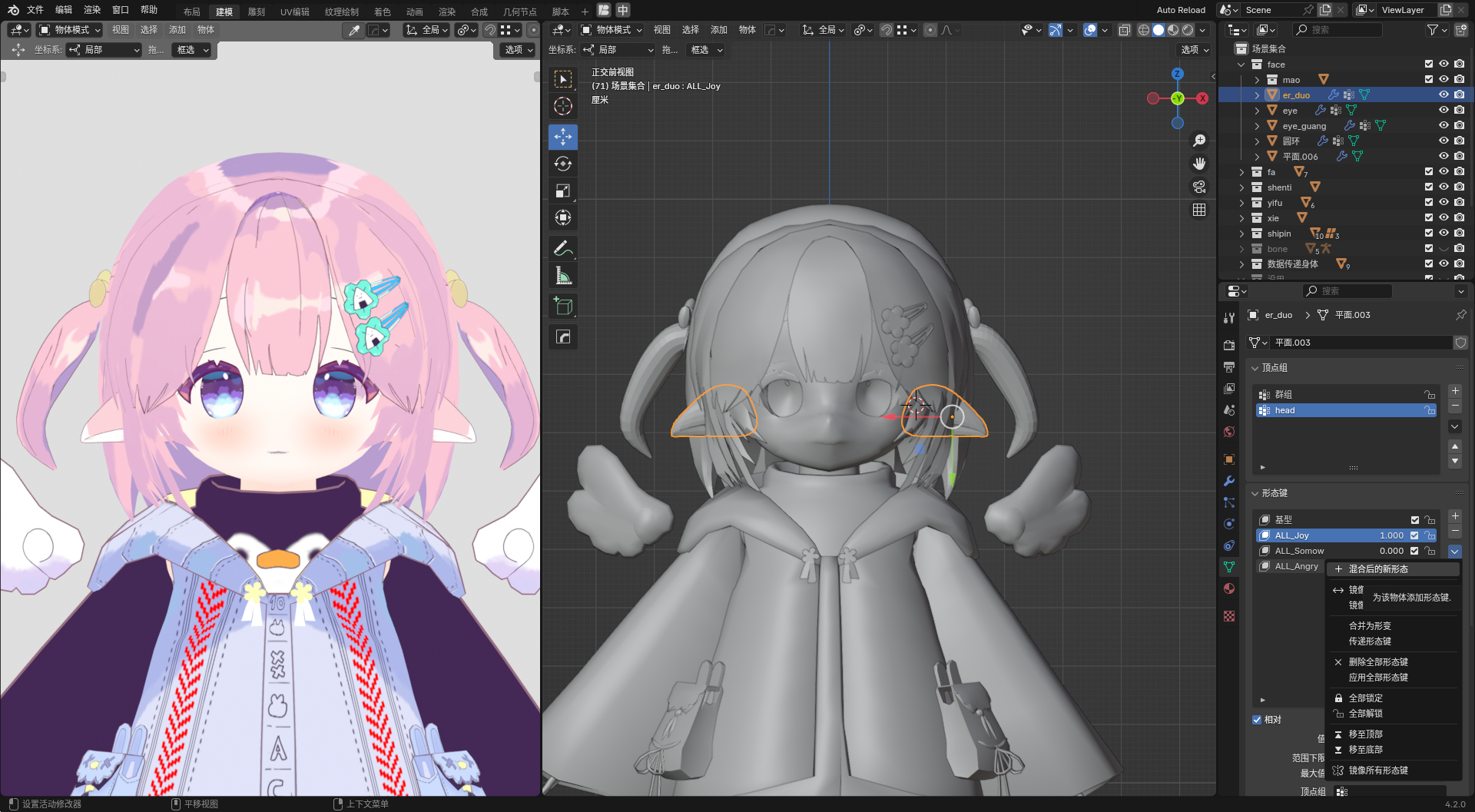Open the Modifiers properties tab wrench icon
This screenshot has width=1475, height=812.
pyautogui.click(x=1229, y=481)
